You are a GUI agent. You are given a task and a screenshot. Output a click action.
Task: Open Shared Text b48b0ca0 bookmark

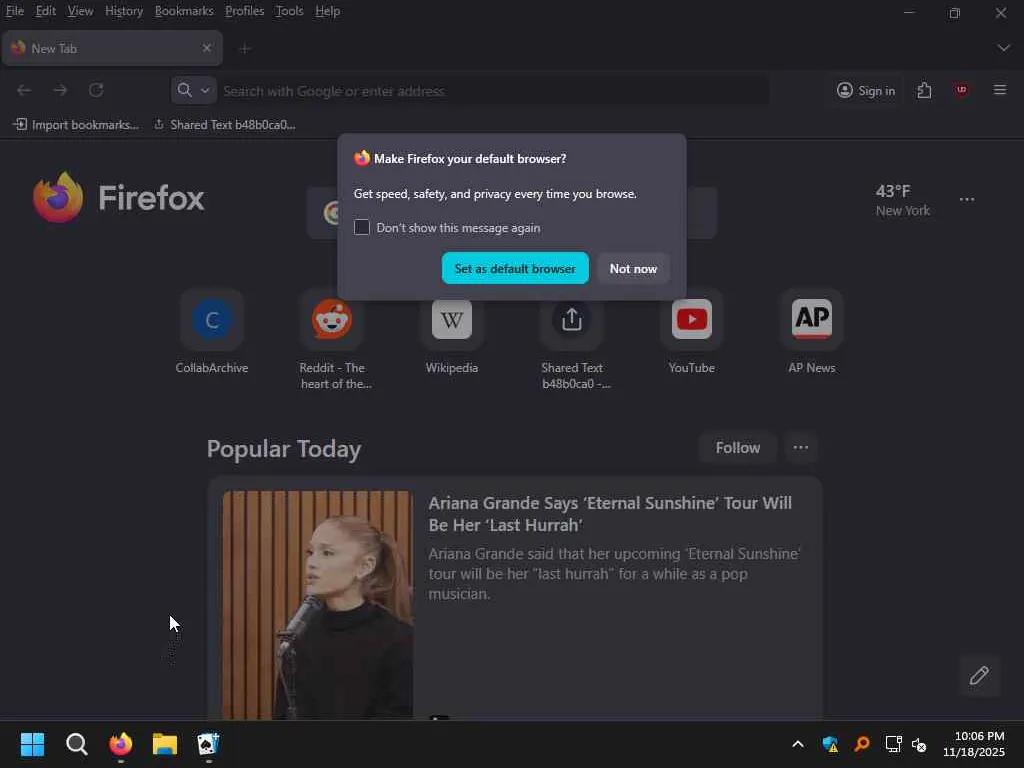225,125
